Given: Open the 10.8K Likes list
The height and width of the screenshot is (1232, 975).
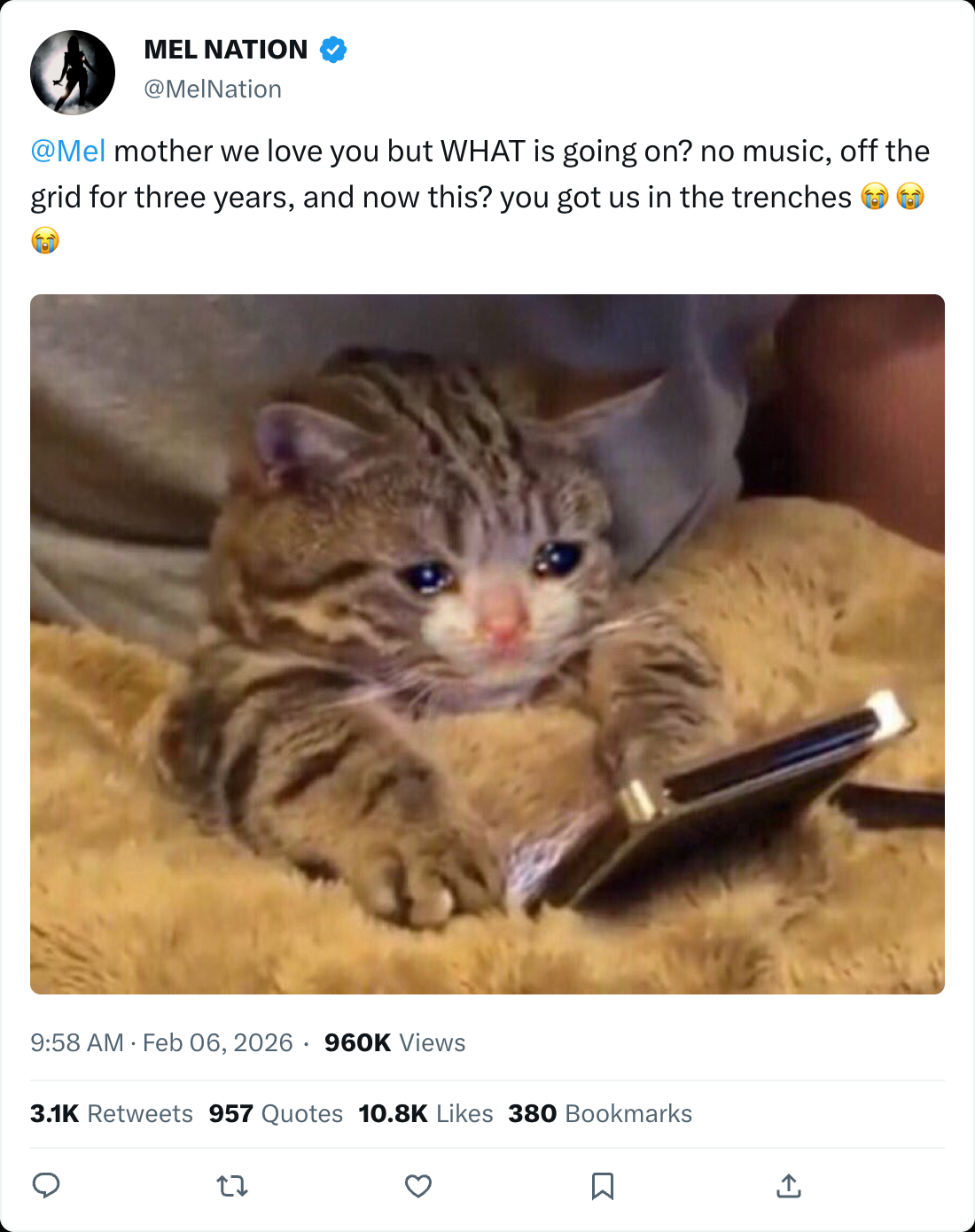Looking at the screenshot, I should 425,1113.
